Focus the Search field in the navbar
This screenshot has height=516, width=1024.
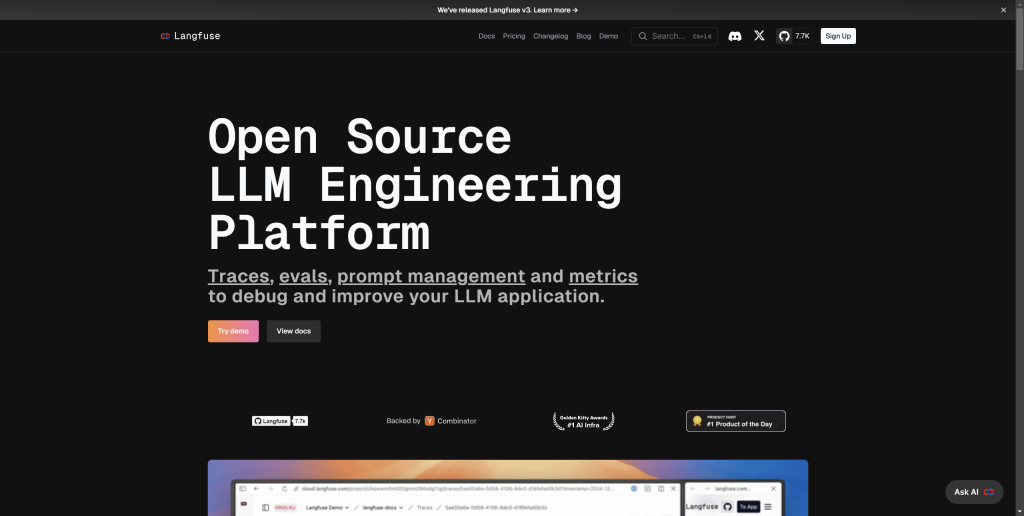pyautogui.click(x=675, y=36)
